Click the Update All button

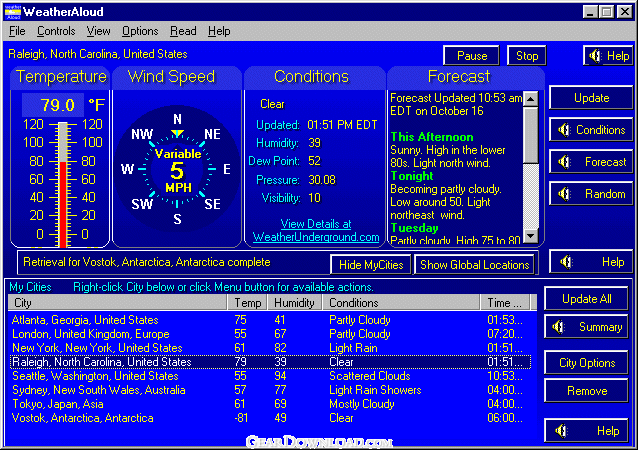586,299
